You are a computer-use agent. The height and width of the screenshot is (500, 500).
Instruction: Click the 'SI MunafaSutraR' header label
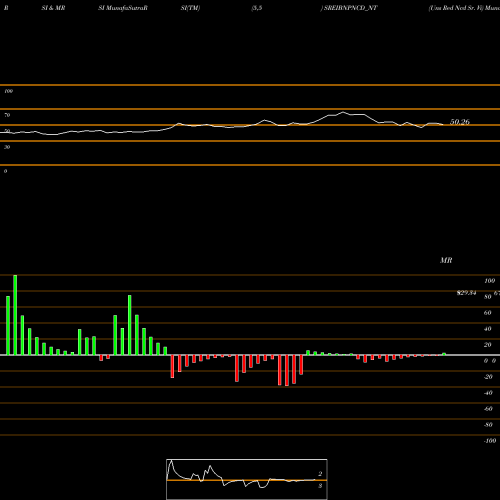tap(123, 8)
